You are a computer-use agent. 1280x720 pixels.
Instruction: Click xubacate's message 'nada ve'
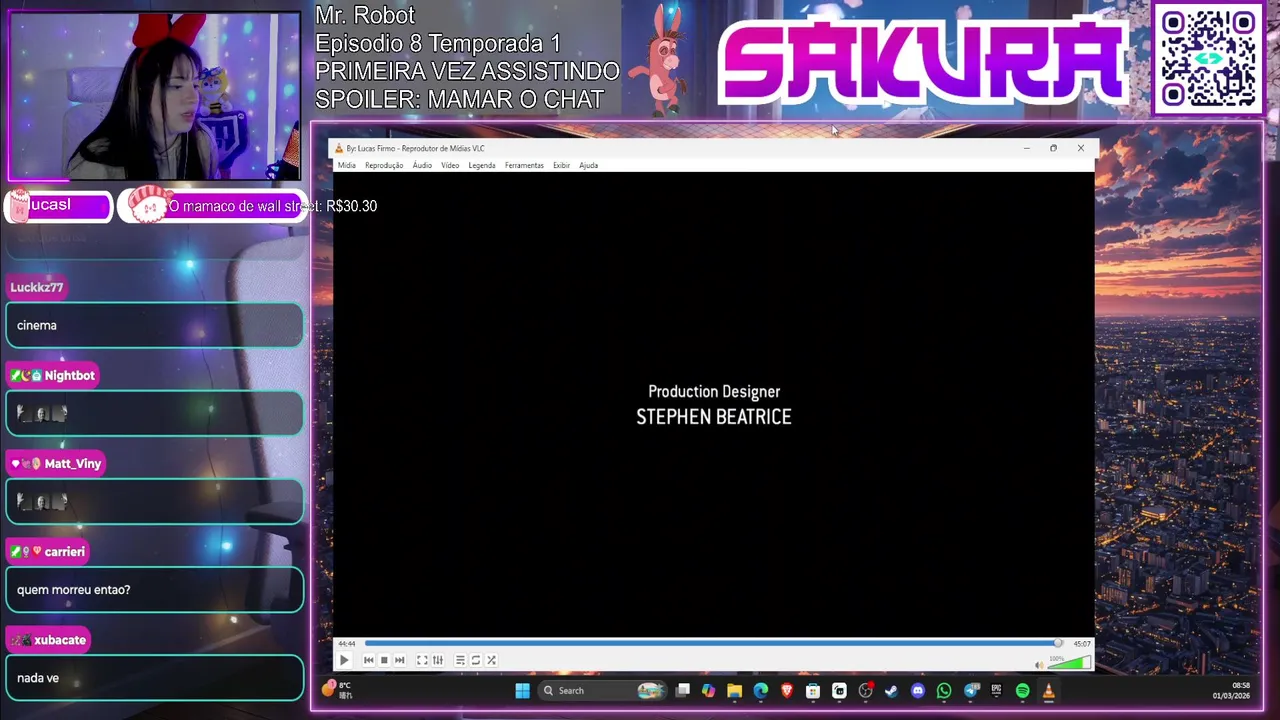tap(154, 677)
